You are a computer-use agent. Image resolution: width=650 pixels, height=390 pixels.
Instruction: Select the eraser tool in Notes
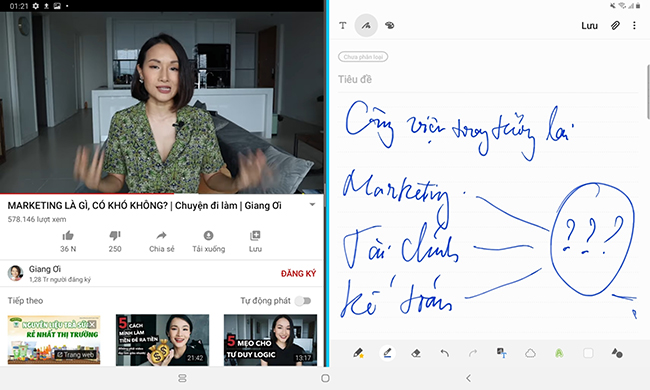click(x=416, y=353)
